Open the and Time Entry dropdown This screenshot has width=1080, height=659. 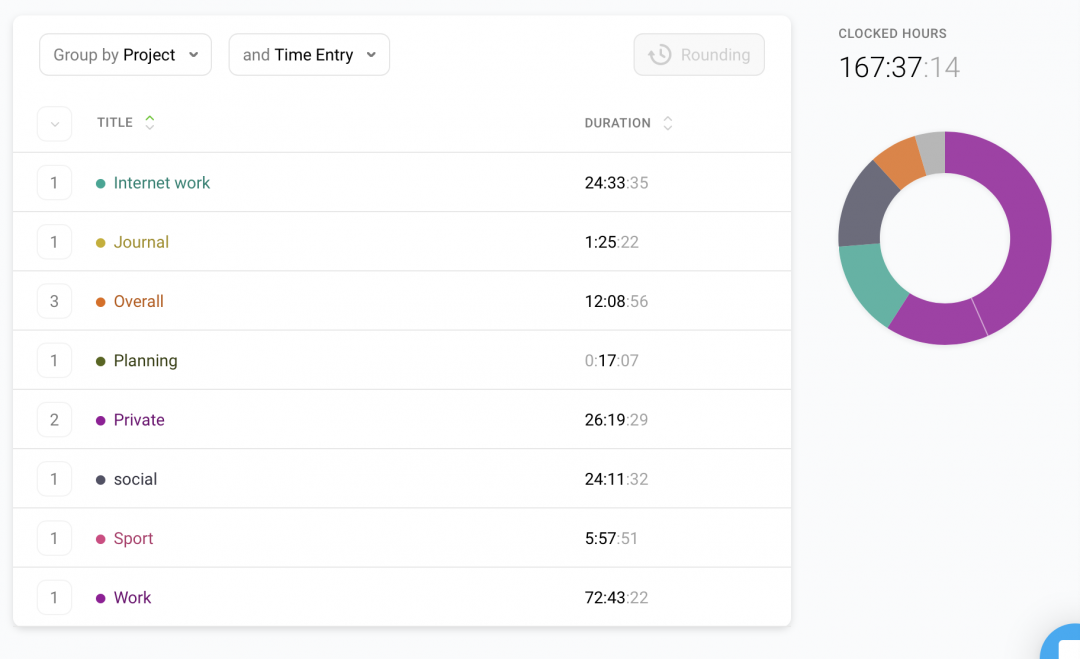[x=309, y=55]
